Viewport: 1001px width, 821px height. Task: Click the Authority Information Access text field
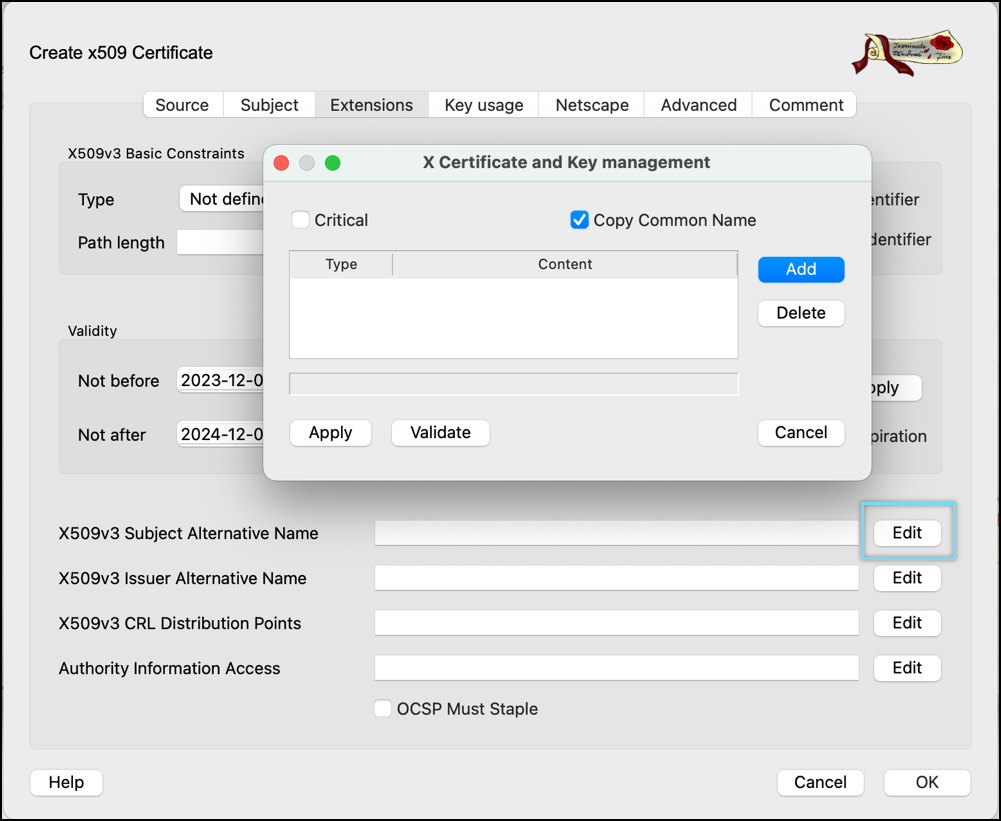[616, 668]
